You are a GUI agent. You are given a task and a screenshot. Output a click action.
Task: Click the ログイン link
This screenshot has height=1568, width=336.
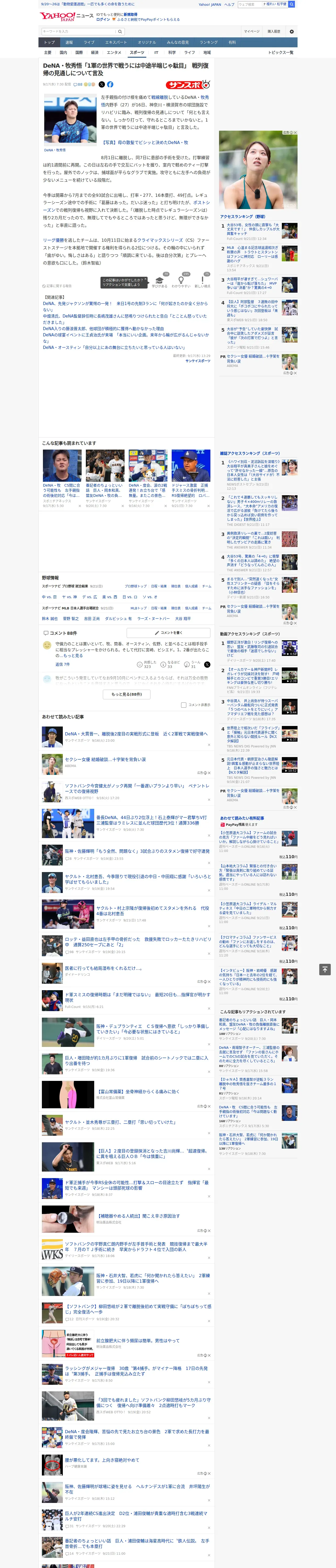[103, 20]
